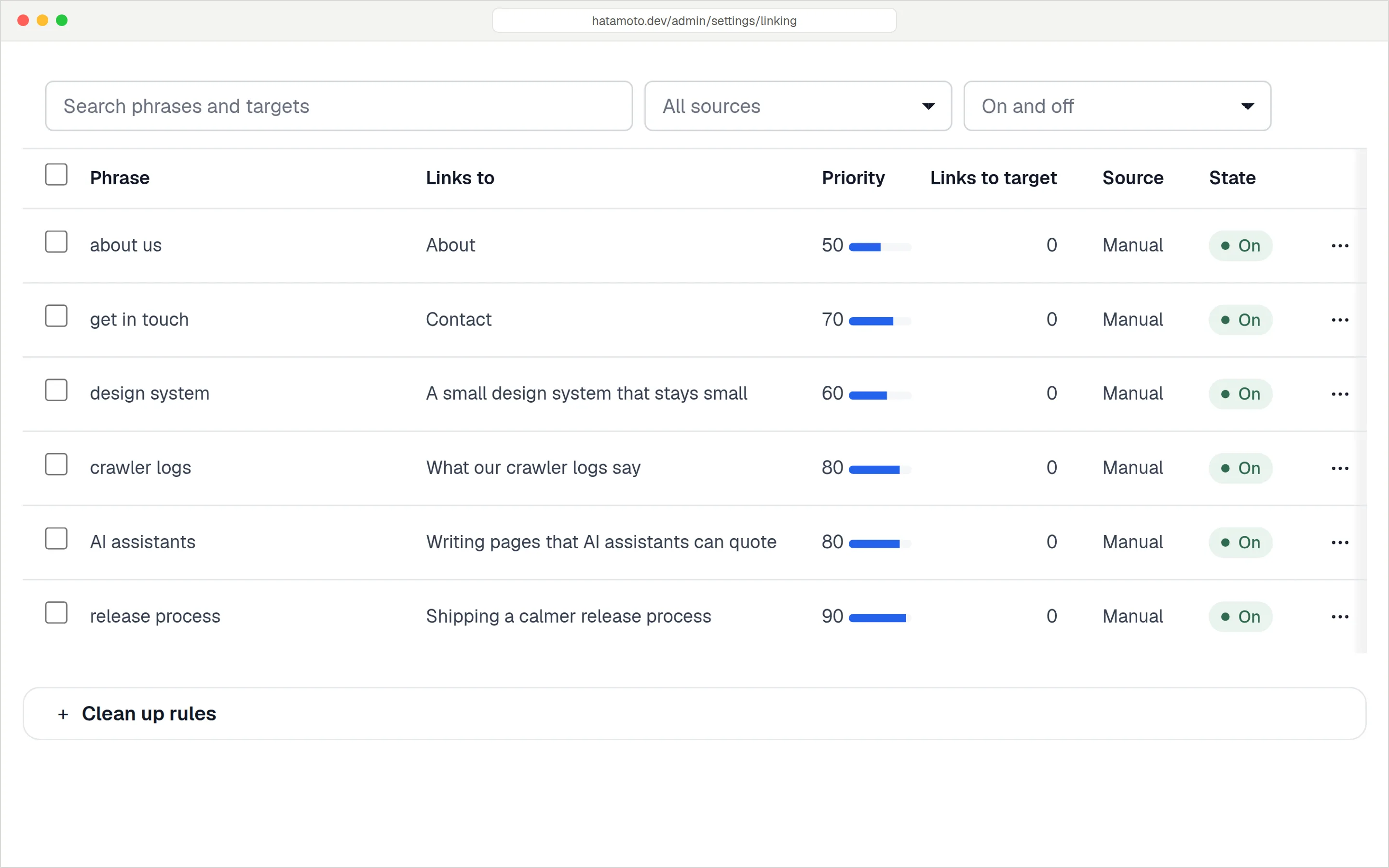The image size is (1389, 868).
Task: Select the release process row checkbox
Action: (x=56, y=612)
